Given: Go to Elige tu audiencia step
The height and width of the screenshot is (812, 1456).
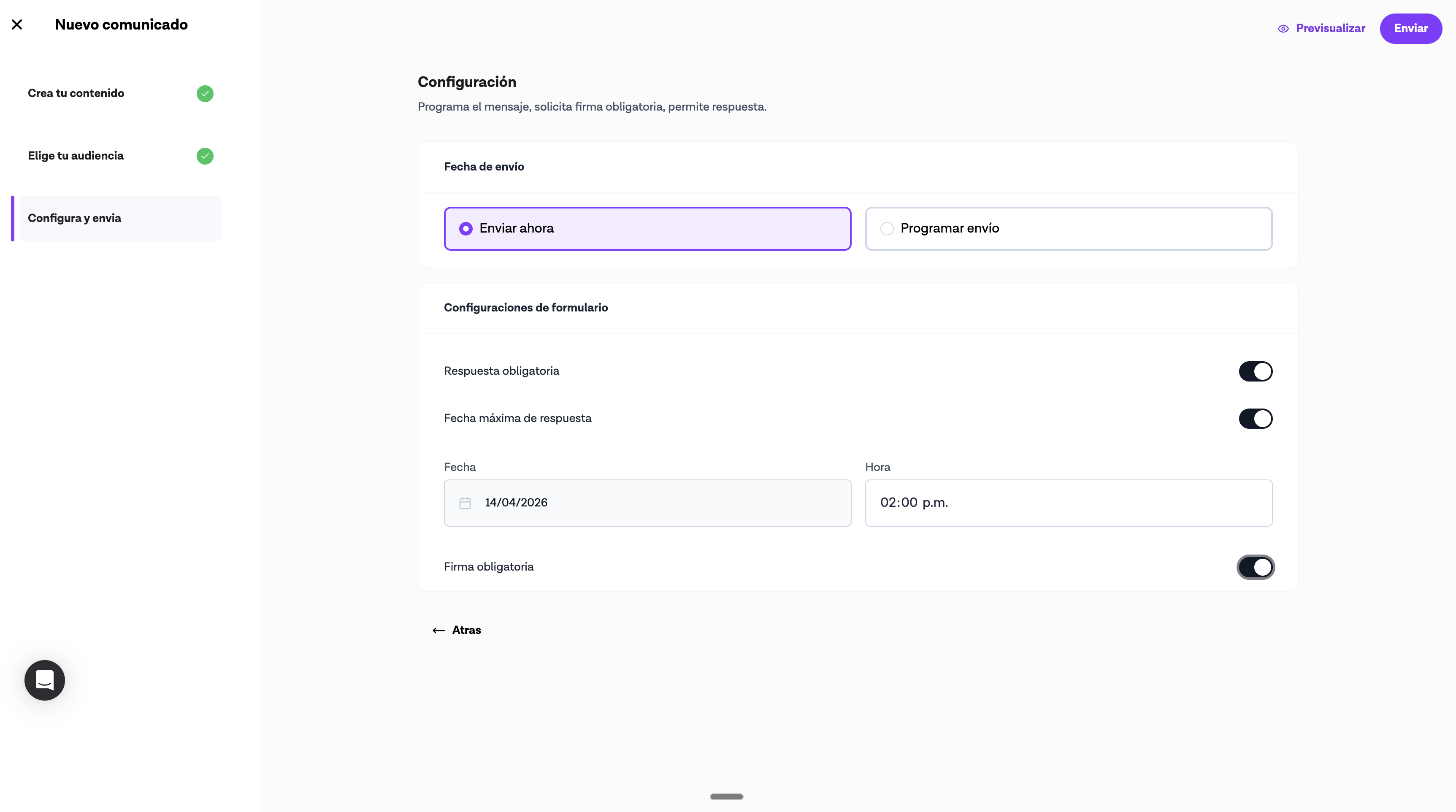Looking at the screenshot, I should pyautogui.click(x=76, y=156).
